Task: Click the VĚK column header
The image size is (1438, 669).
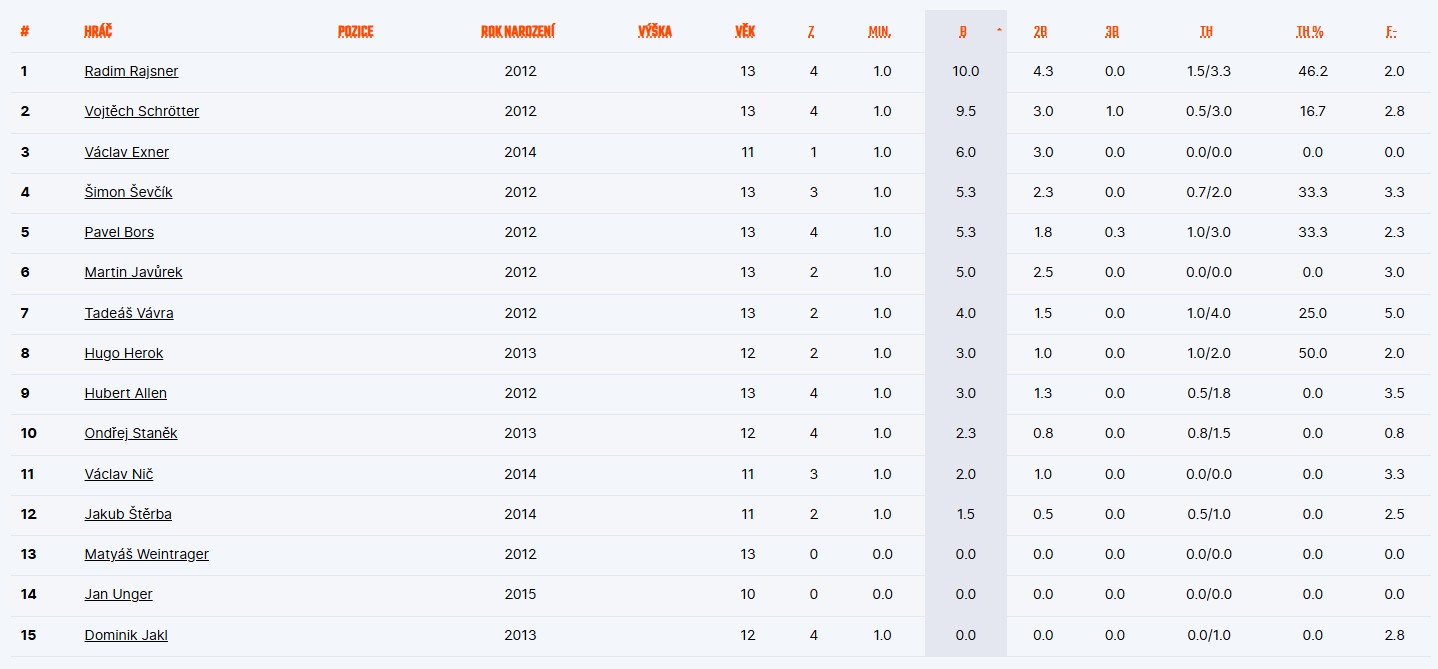Action: 745,32
